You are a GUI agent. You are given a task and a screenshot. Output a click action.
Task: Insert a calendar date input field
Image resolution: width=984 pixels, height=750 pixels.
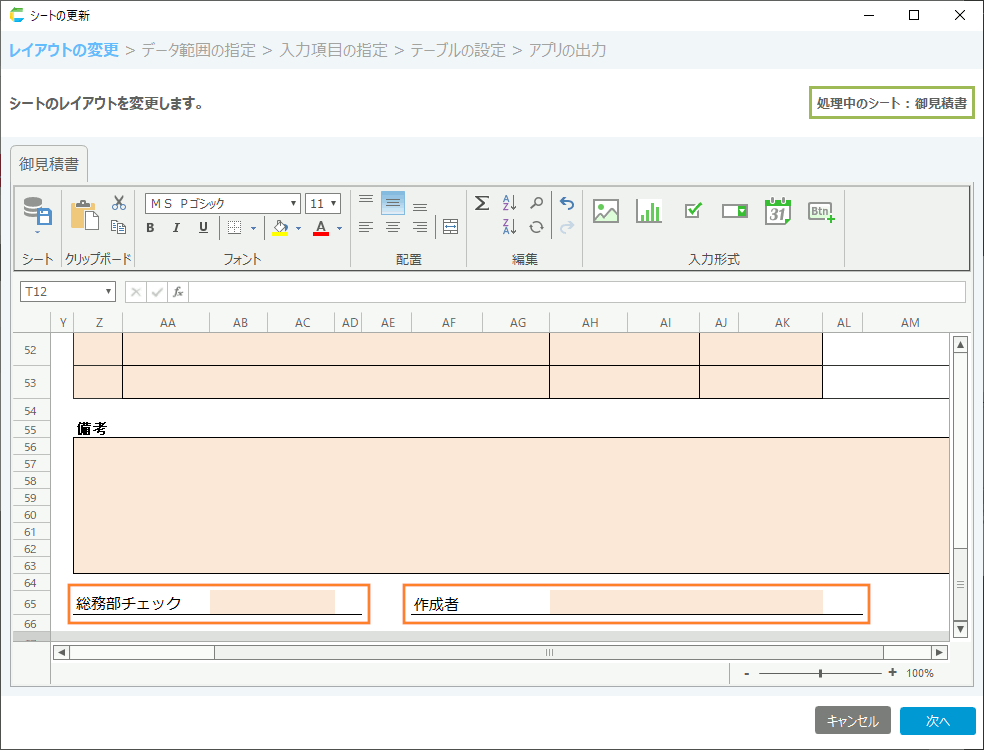tap(778, 211)
